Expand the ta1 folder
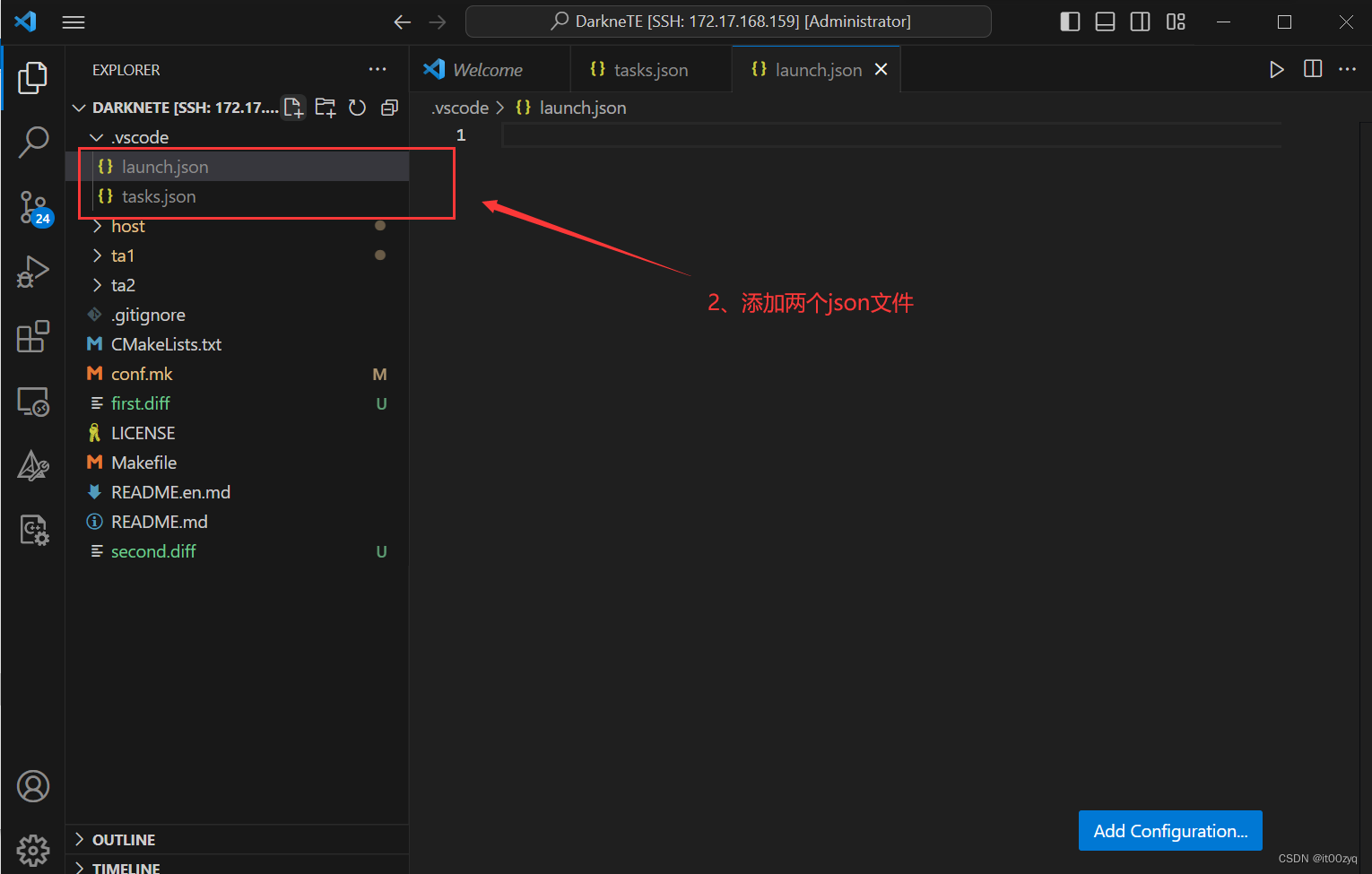This screenshot has width=1372, height=874. 238,255
